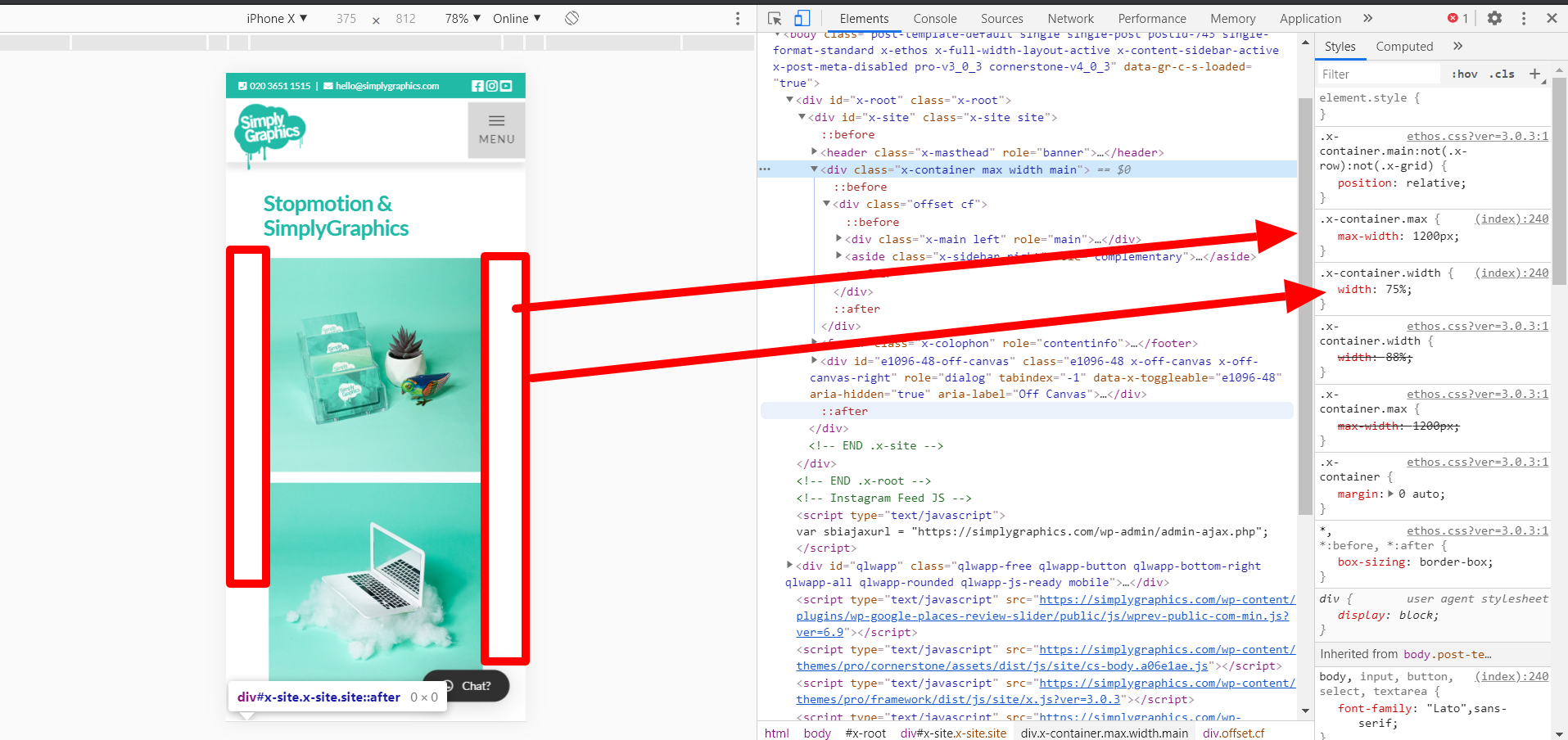Close the DevTools panel
The width and height of the screenshot is (1568, 740).
click(x=1552, y=18)
